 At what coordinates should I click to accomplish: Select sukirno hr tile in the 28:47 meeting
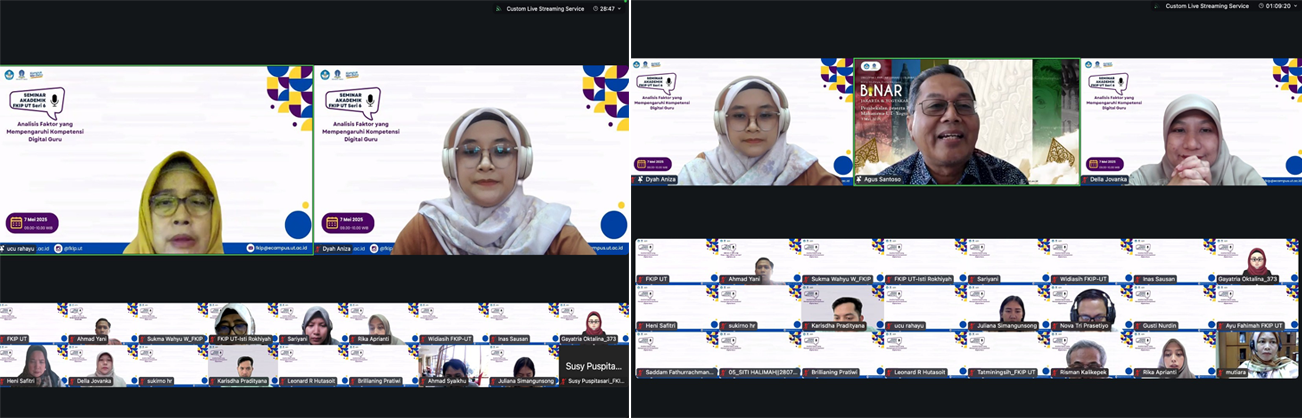pos(173,366)
